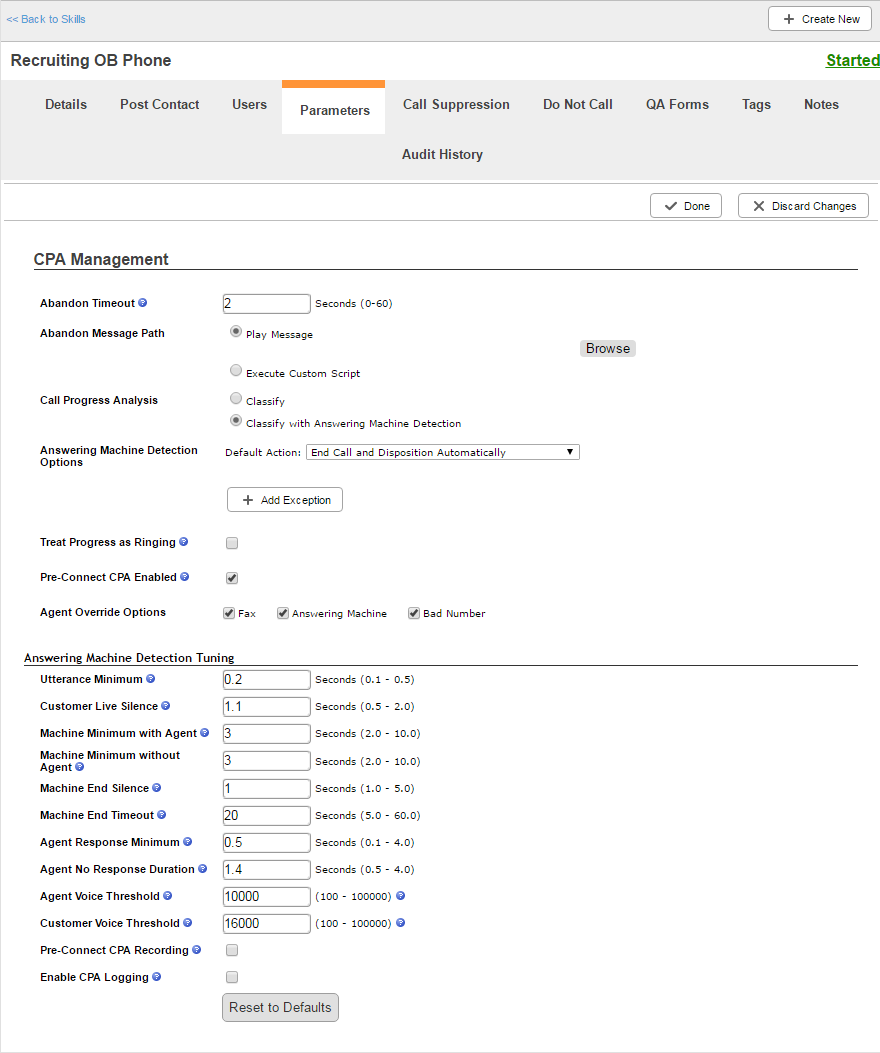Show help for Enable CPA Logging

click(x=157, y=976)
